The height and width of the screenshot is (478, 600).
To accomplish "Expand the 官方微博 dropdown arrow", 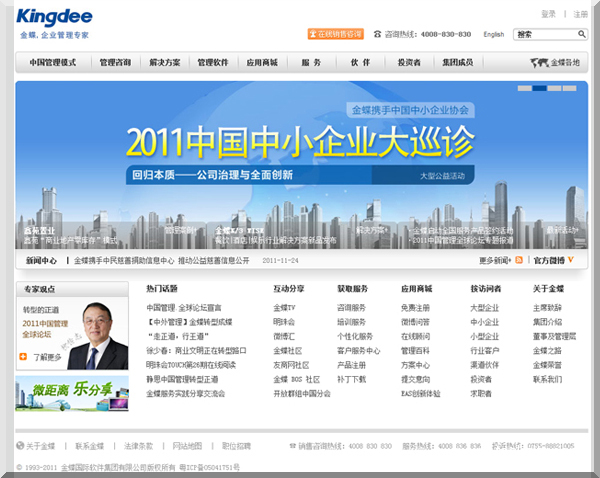I will pyautogui.click(x=571, y=260).
